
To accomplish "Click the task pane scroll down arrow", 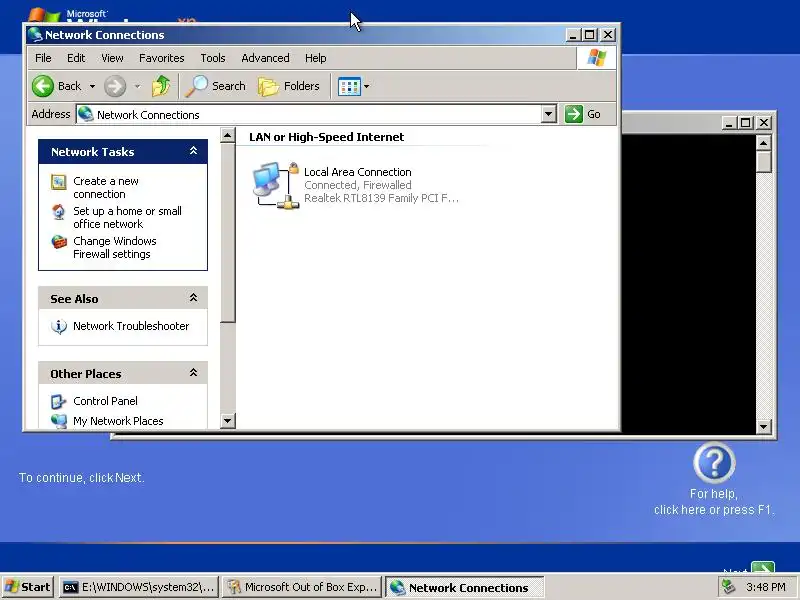I will 228,421.
